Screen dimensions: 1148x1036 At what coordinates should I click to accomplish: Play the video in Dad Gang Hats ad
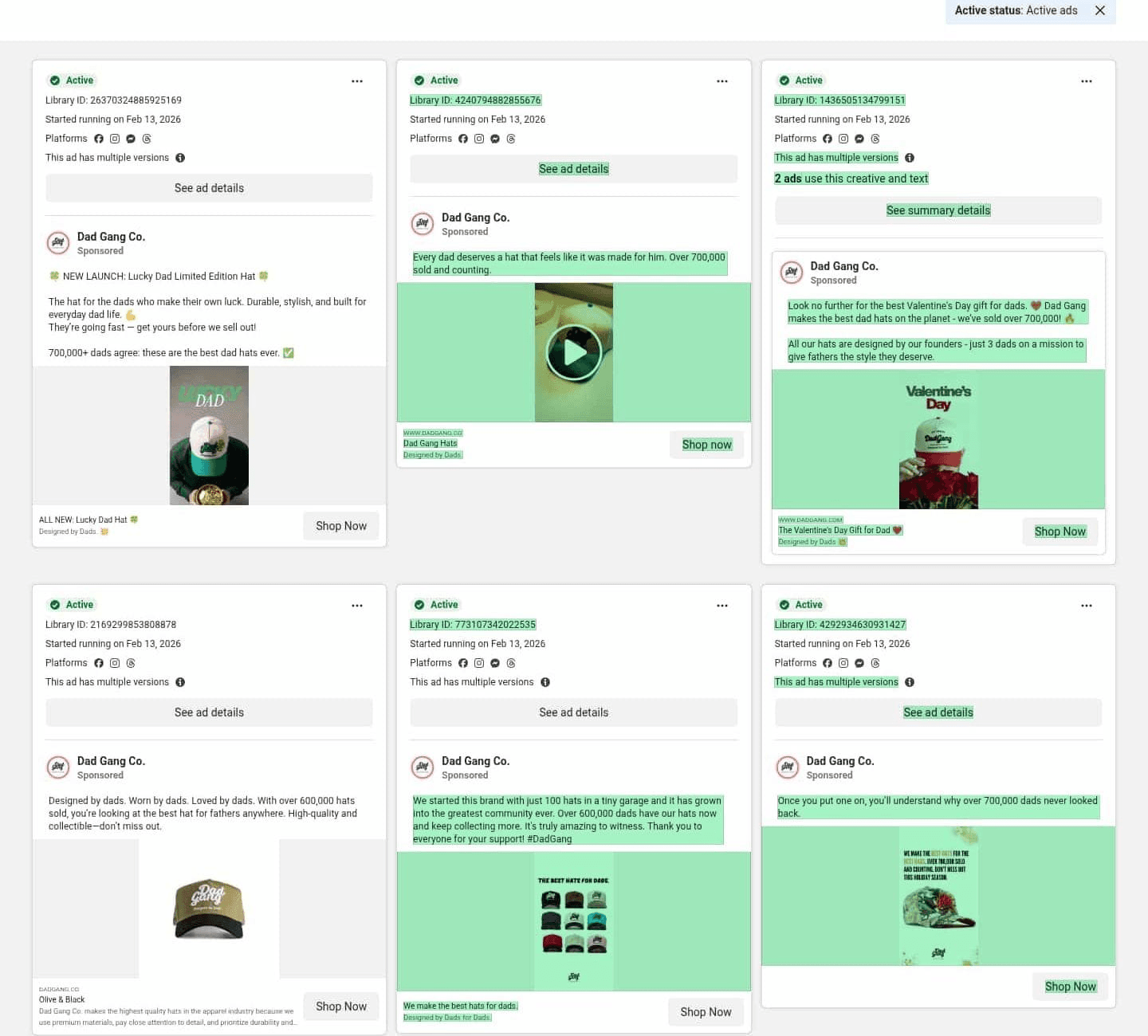(x=574, y=352)
